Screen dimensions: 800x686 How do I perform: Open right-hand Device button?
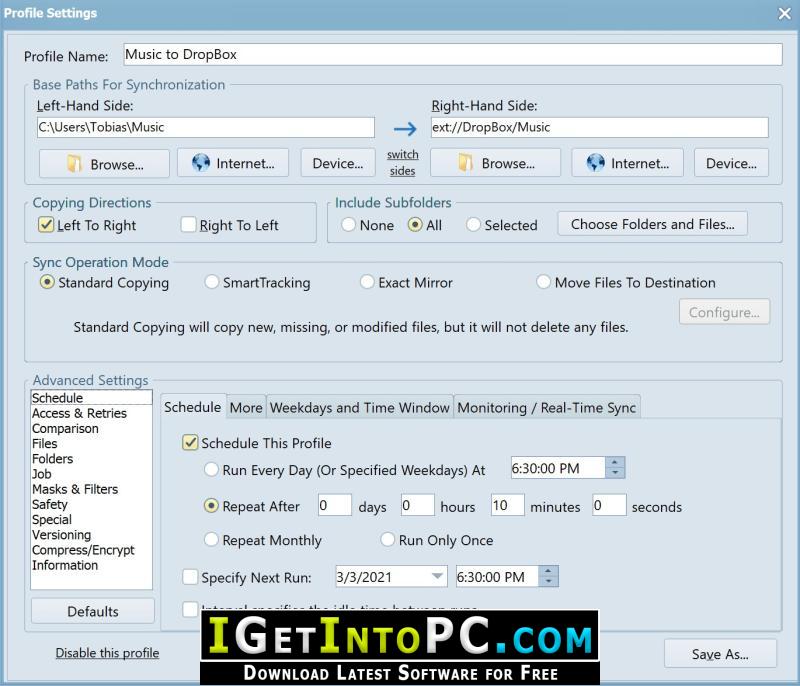pos(731,163)
